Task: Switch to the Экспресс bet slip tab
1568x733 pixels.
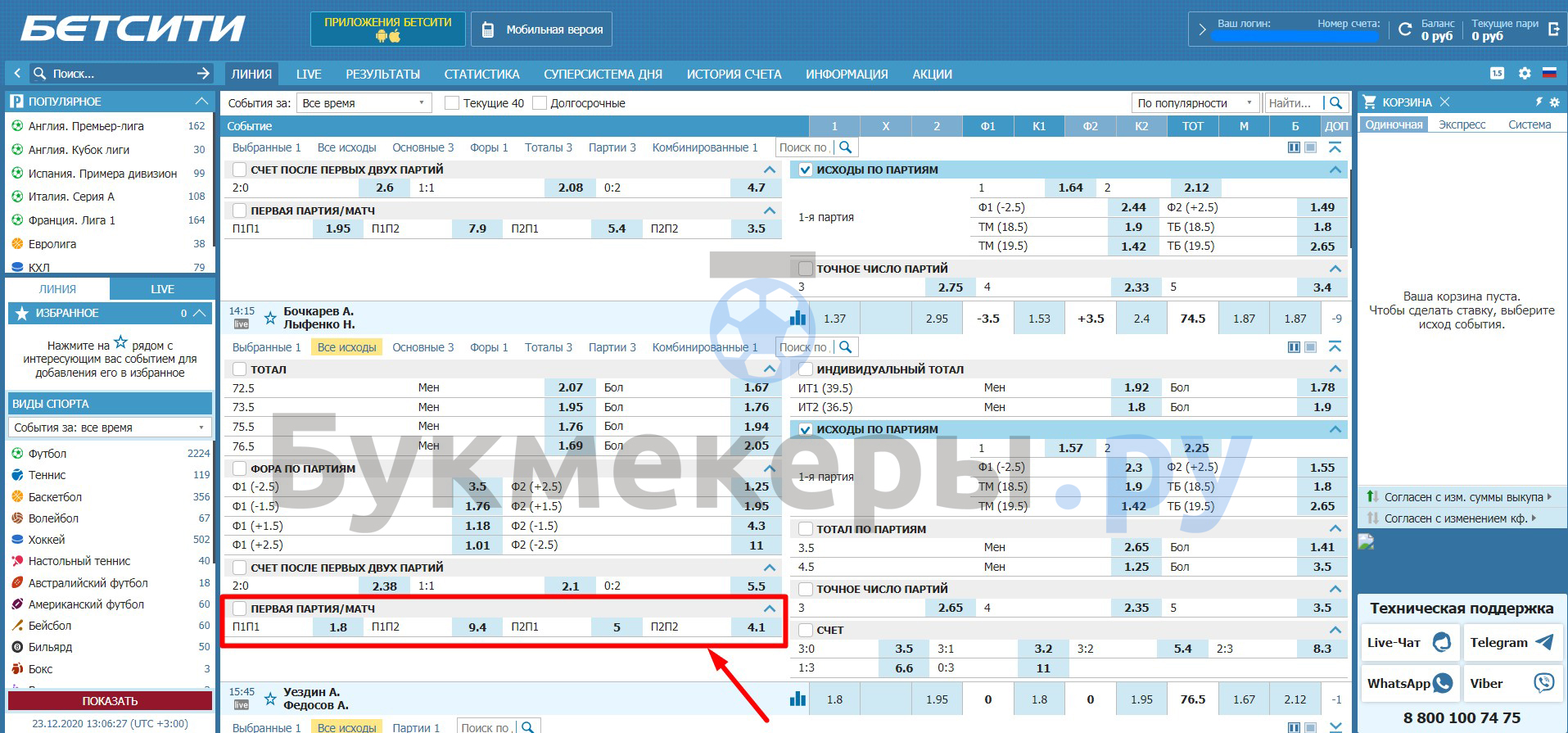Action: [1462, 124]
